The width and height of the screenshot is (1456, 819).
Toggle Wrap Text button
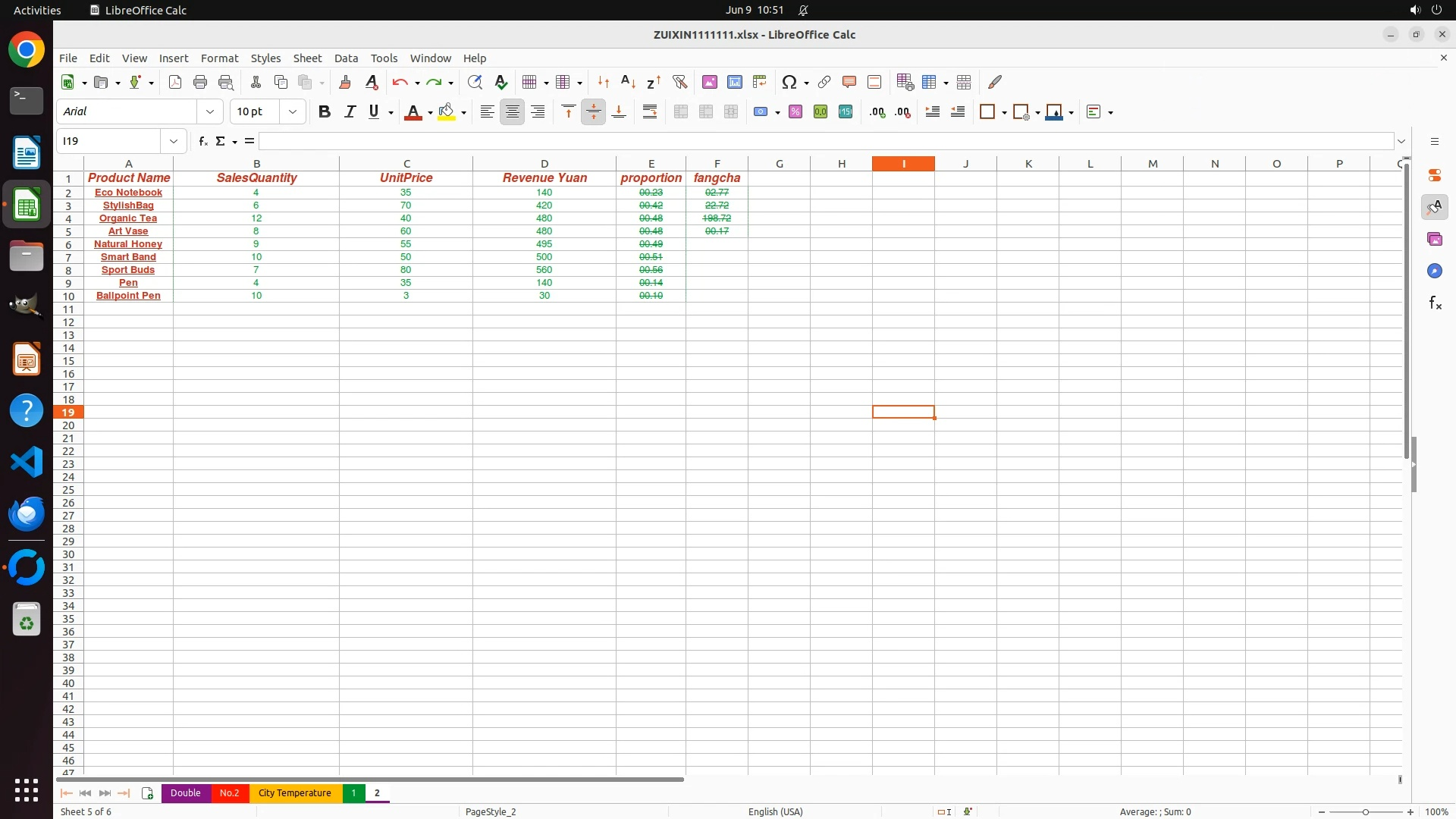pyautogui.click(x=650, y=111)
